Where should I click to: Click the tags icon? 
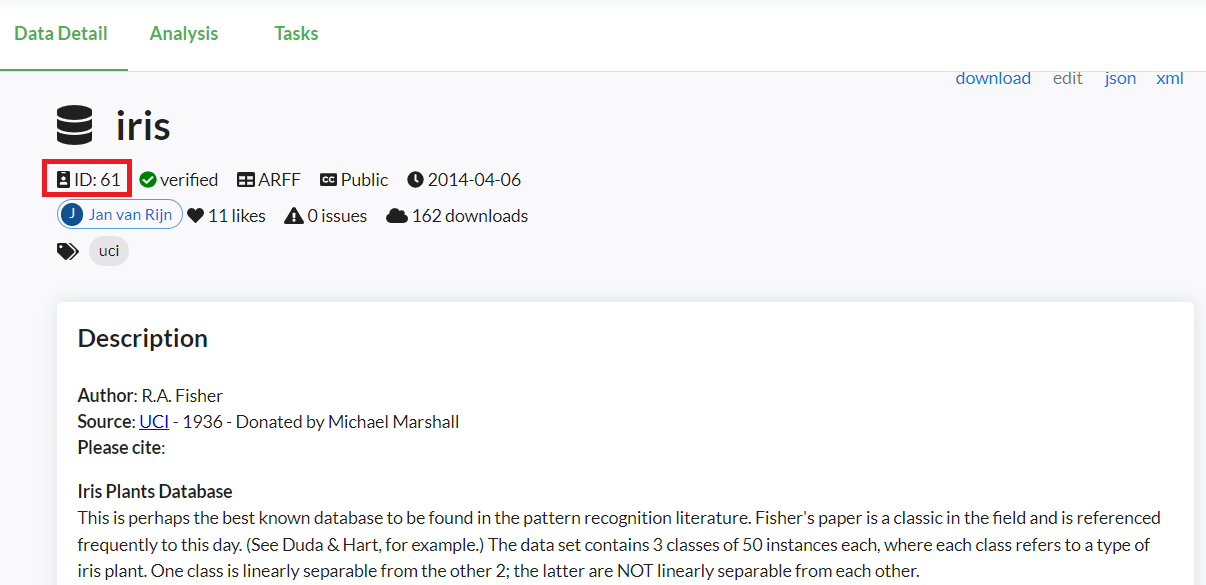click(67, 251)
